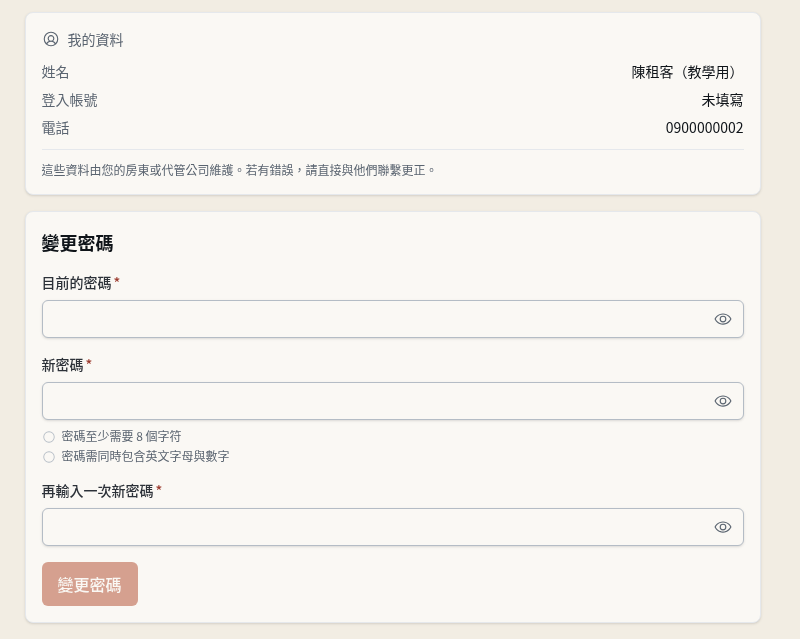The height and width of the screenshot is (639, 800).
Task: Click the 電話 label
Action: [56, 128]
